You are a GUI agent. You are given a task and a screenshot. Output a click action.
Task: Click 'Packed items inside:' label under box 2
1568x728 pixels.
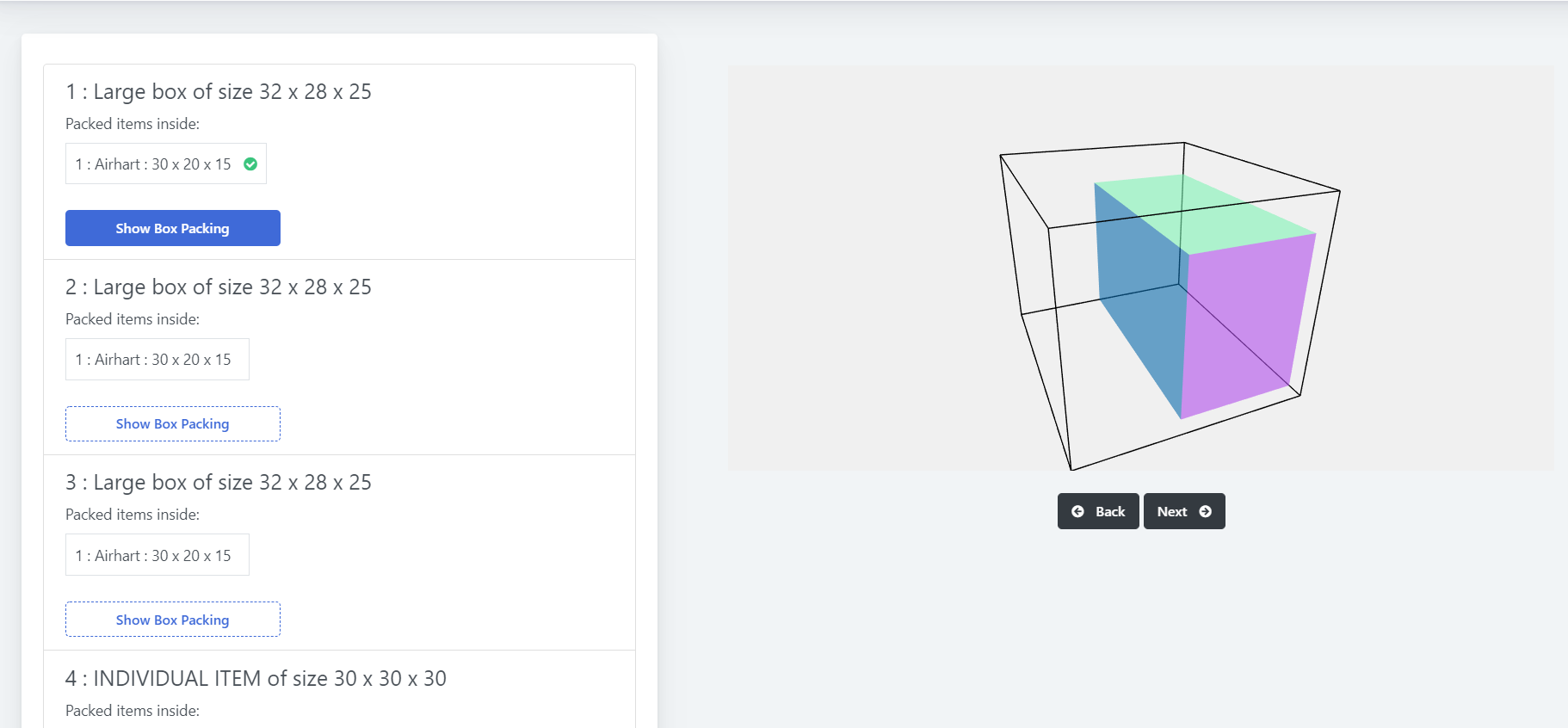pyautogui.click(x=133, y=319)
